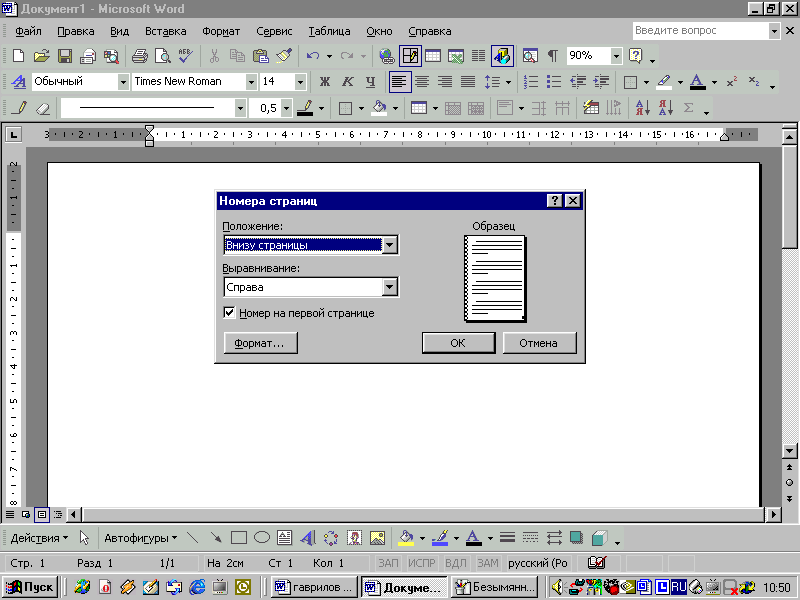800x600 pixels.
Task: Expand the Положение dropdown
Action: point(390,245)
